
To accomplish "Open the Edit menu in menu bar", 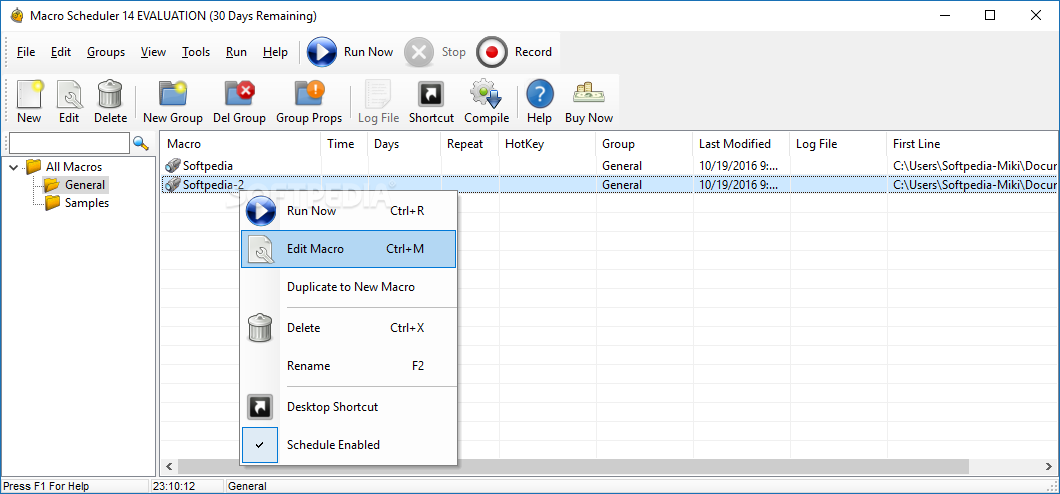I will pos(61,52).
